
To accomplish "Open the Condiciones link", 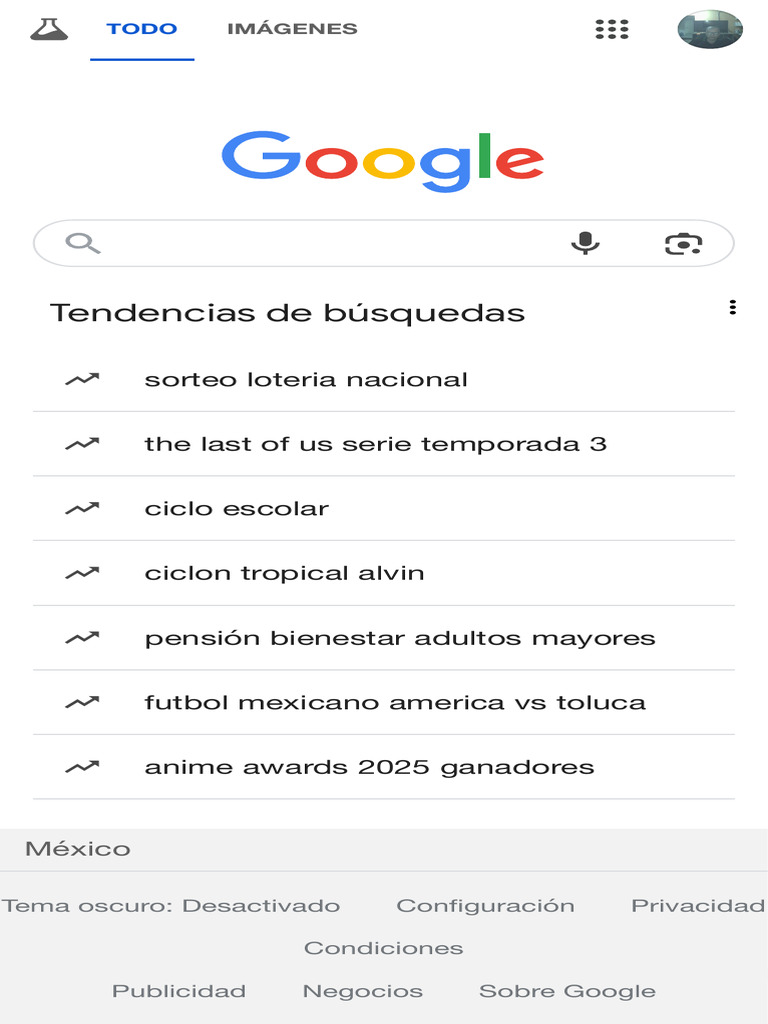I will pos(384,948).
